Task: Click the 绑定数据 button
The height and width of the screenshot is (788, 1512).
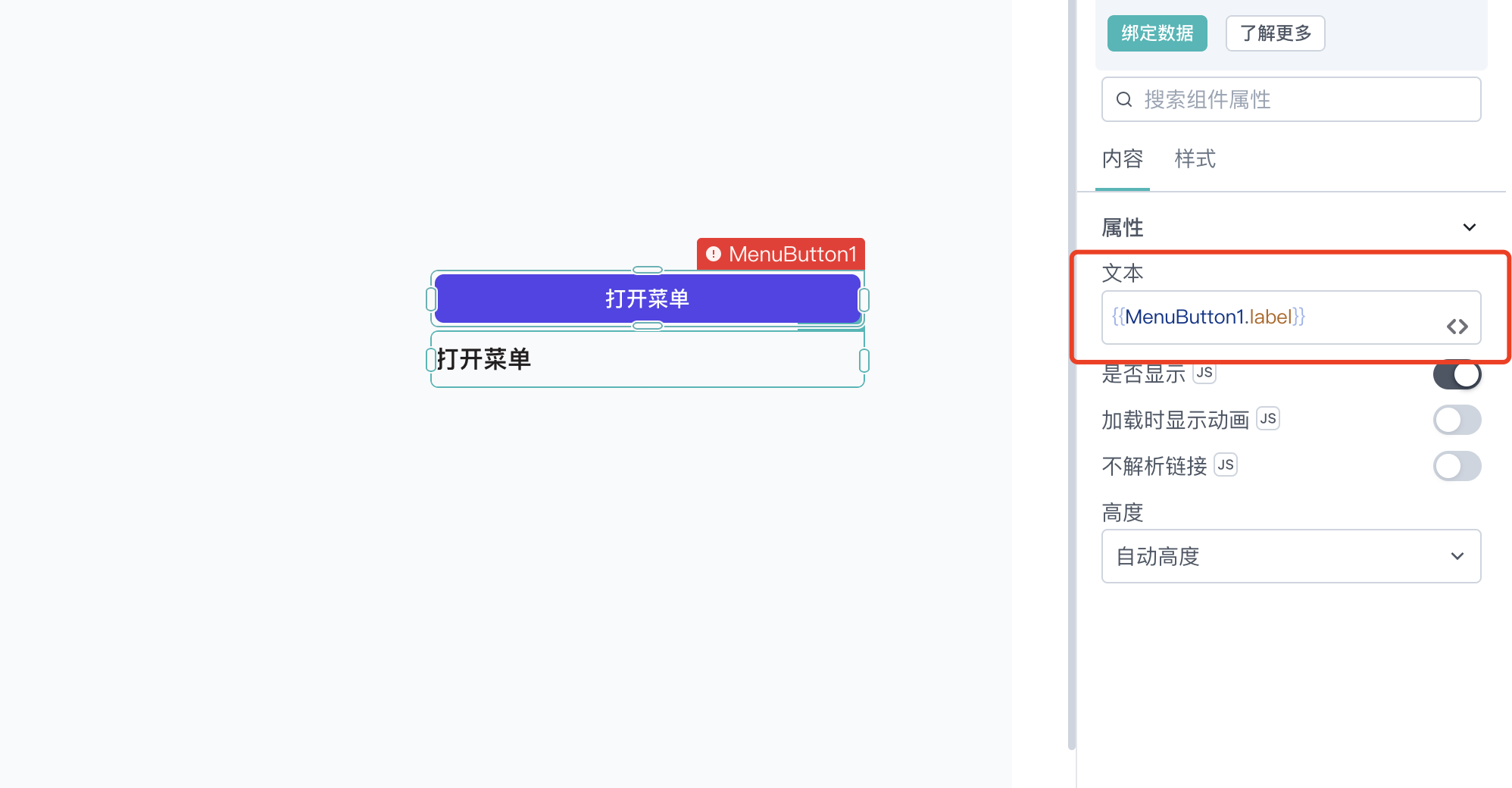Action: (1157, 33)
